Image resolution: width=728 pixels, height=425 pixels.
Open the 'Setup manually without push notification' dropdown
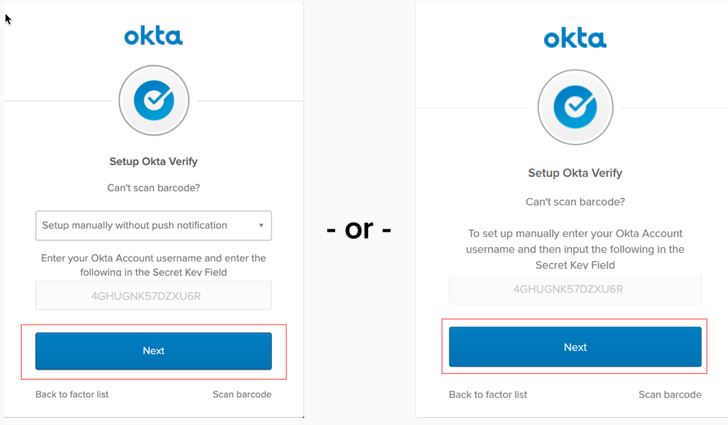pos(153,225)
